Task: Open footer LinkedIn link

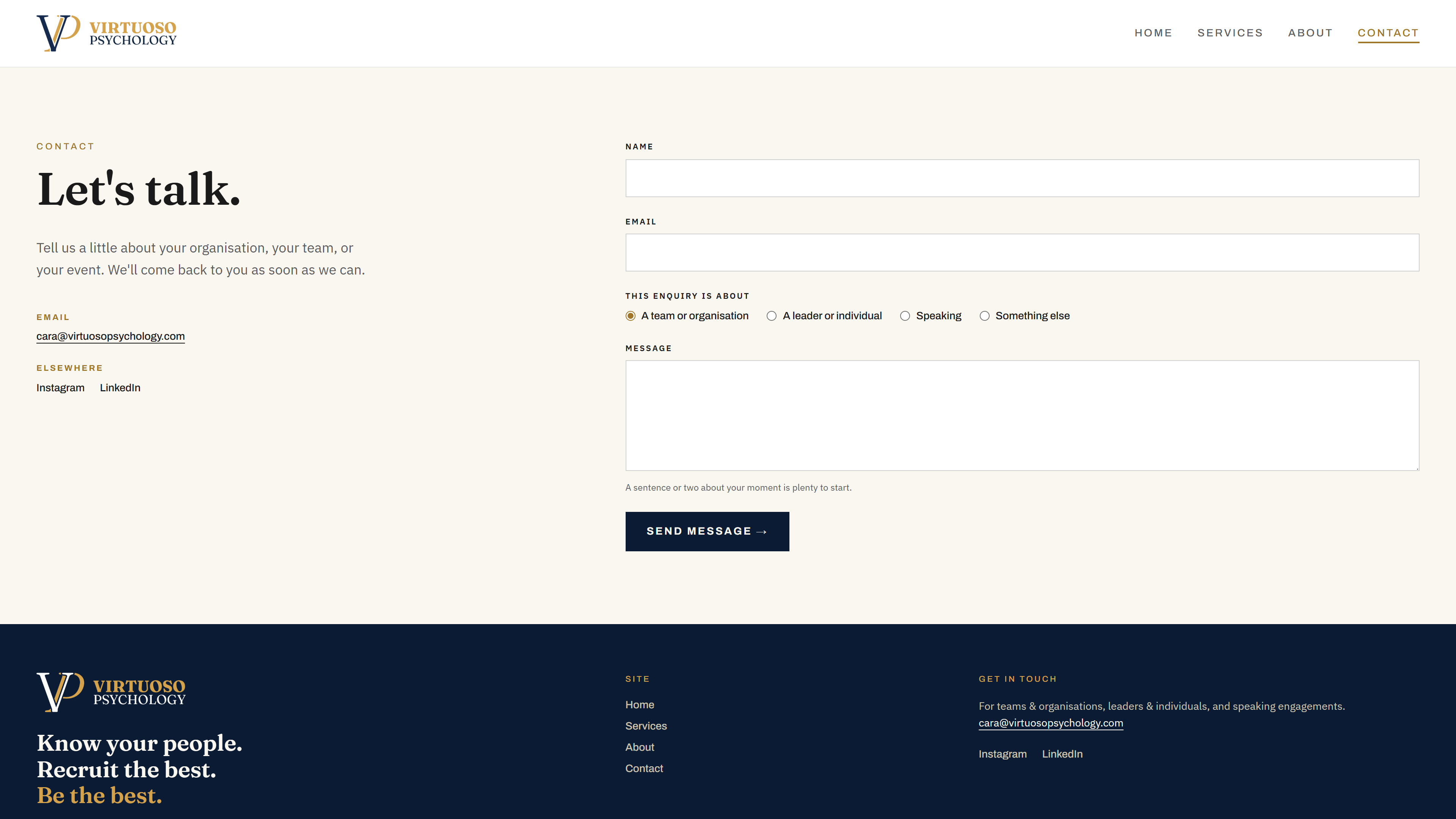Action: pos(1062,754)
